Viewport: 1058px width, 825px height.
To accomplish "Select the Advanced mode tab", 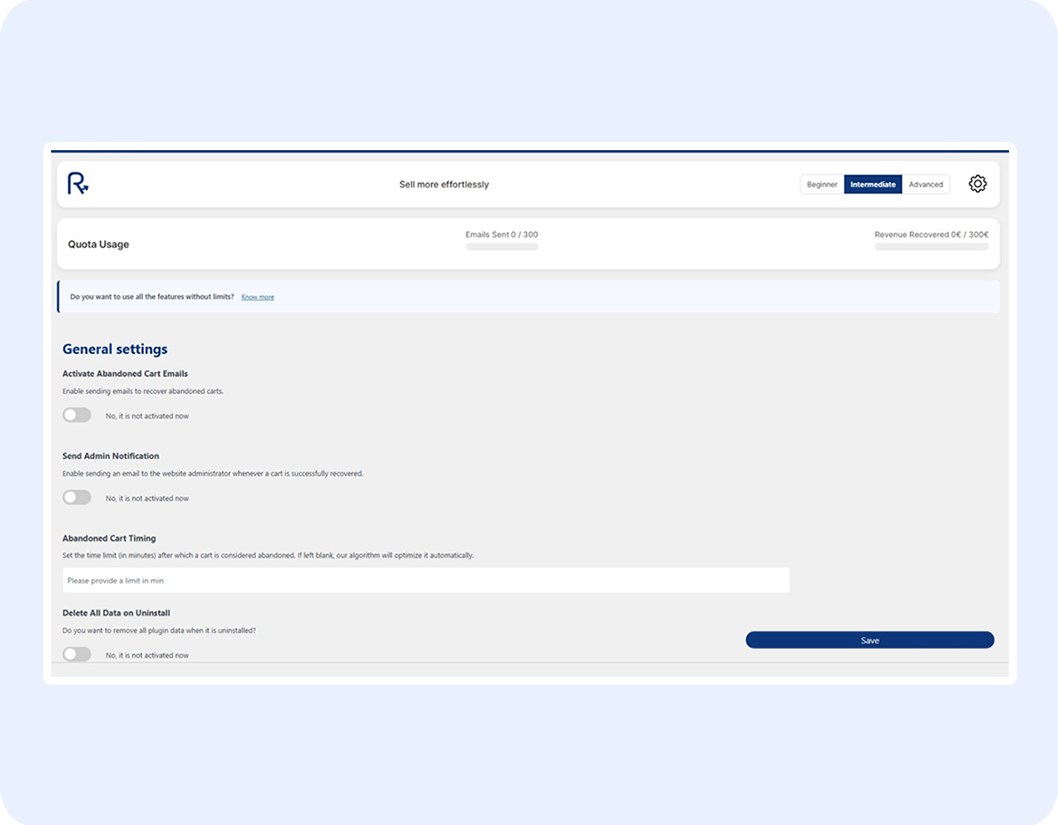I will coord(925,184).
